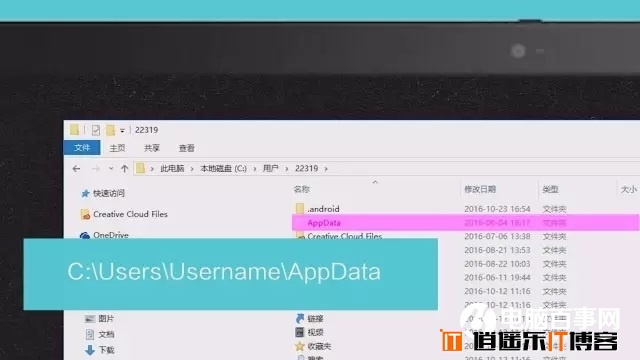The image size is (640, 360).
Task: Expand chevron after 此电脑 in path
Action: [x=192, y=169]
